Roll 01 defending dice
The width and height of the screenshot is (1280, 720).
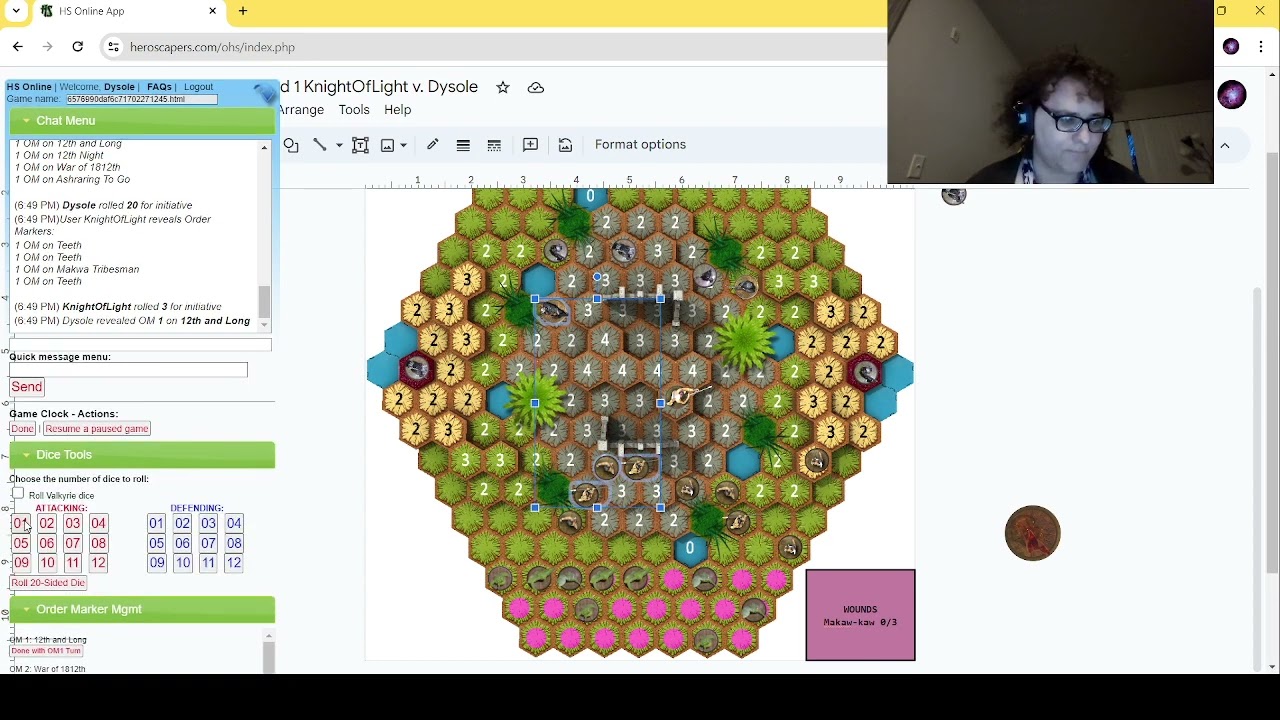(x=156, y=524)
